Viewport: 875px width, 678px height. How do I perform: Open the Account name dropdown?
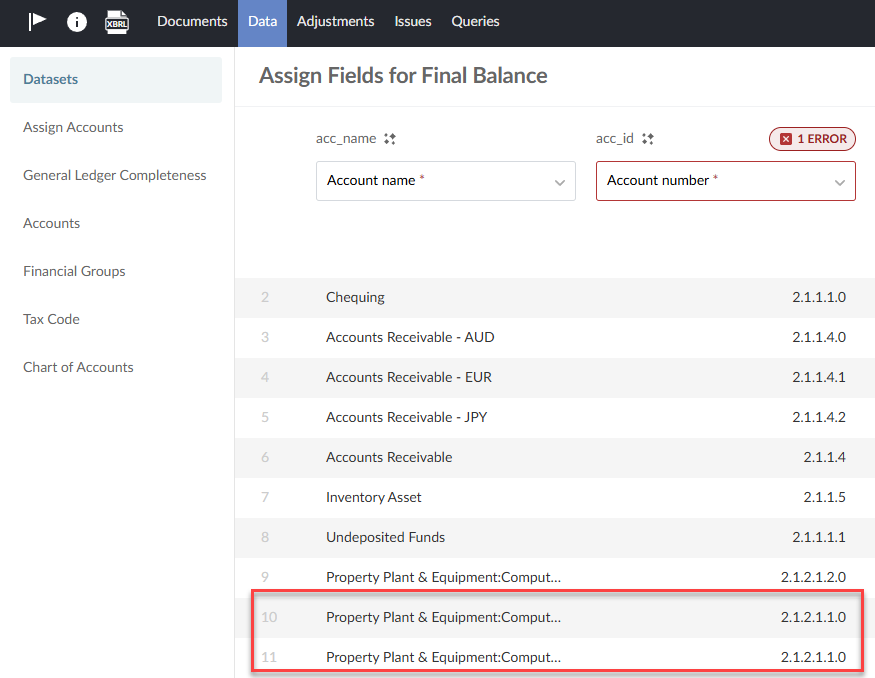click(445, 181)
